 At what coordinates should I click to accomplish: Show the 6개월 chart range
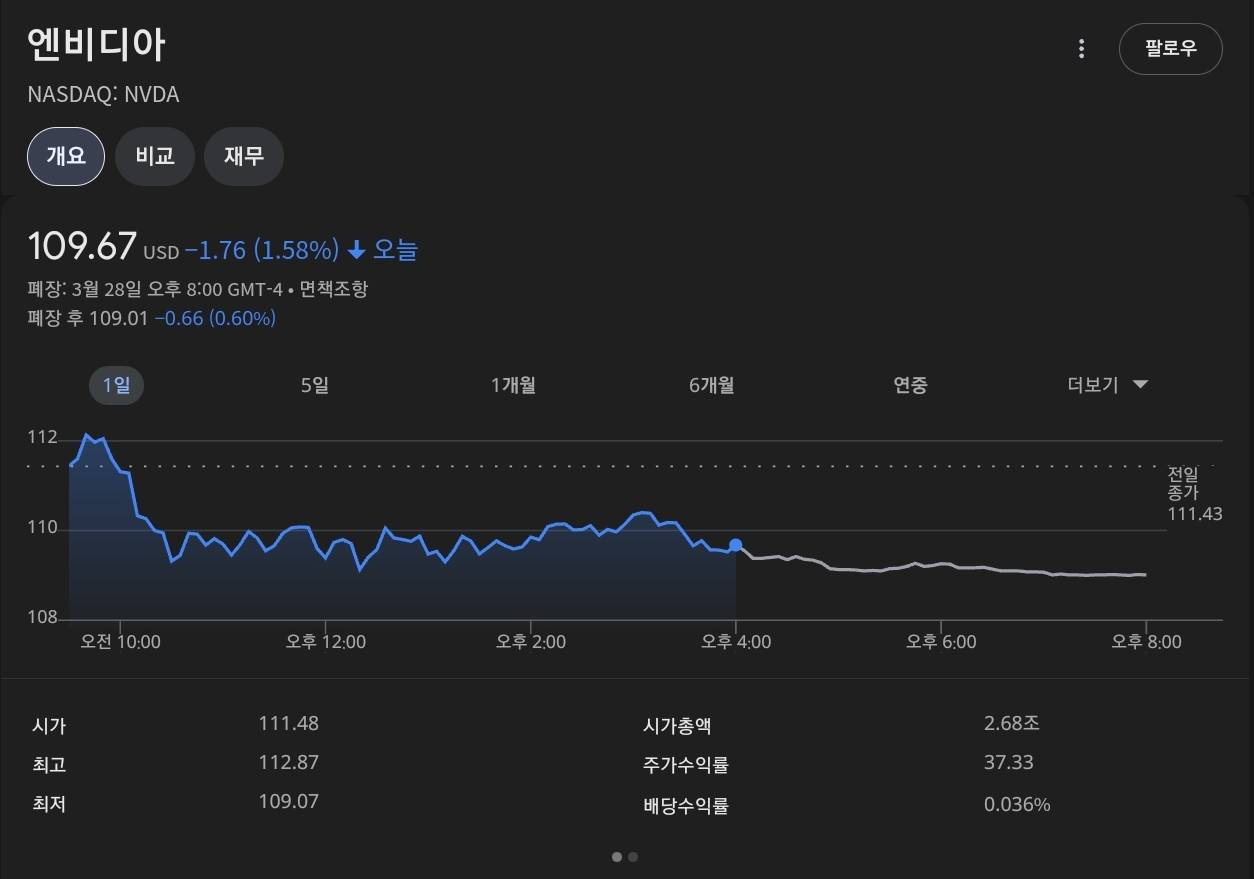click(x=711, y=385)
